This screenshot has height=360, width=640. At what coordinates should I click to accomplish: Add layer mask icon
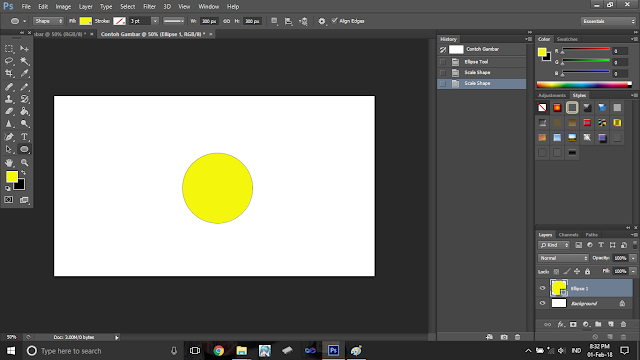573,324
